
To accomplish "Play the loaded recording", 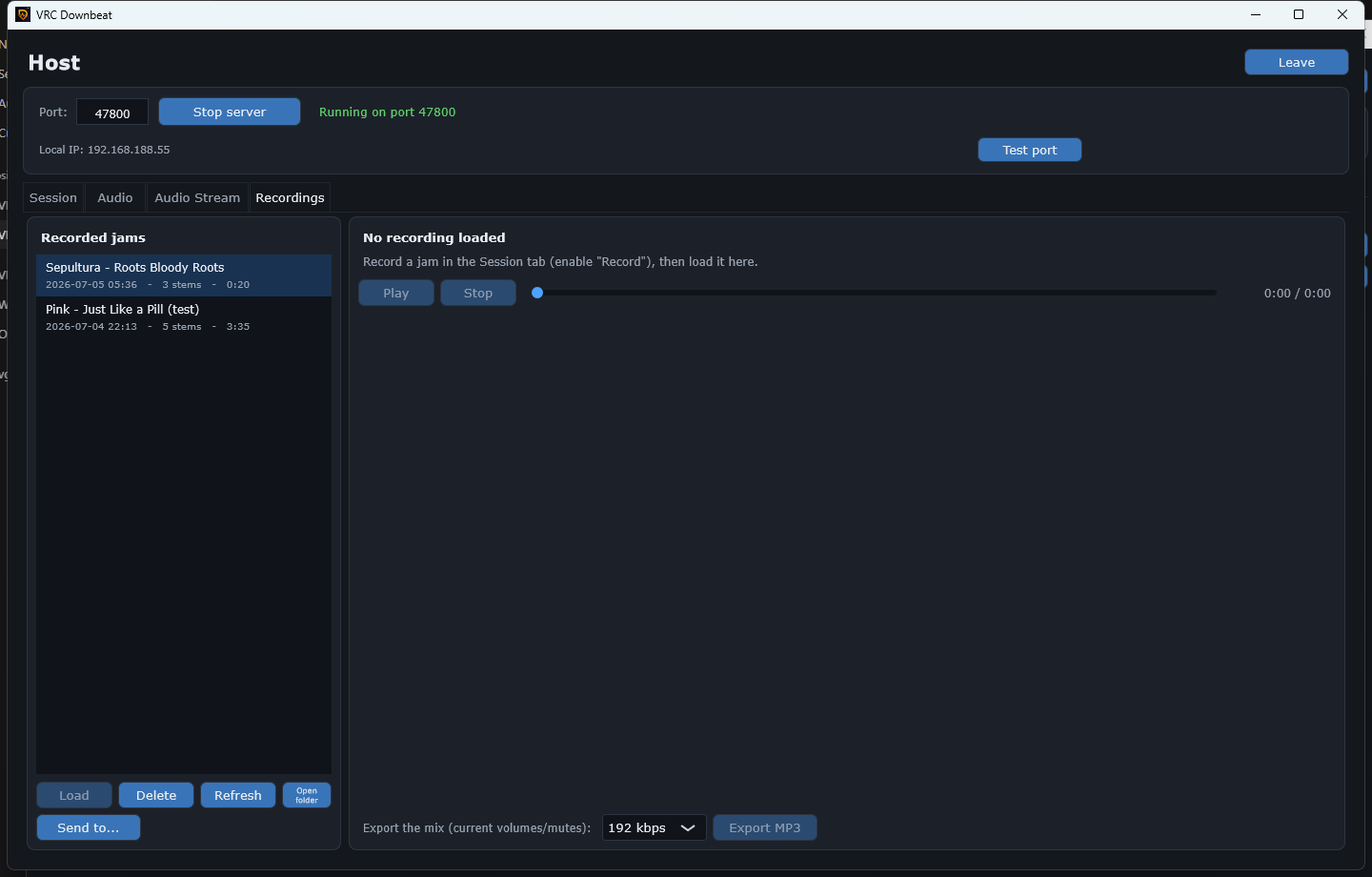I will click(x=396, y=293).
